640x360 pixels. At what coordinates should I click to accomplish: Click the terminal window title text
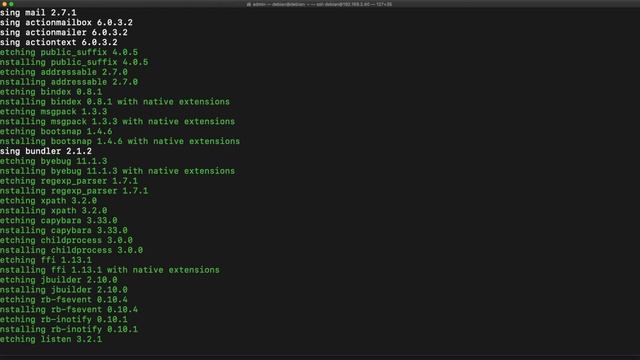319,4
